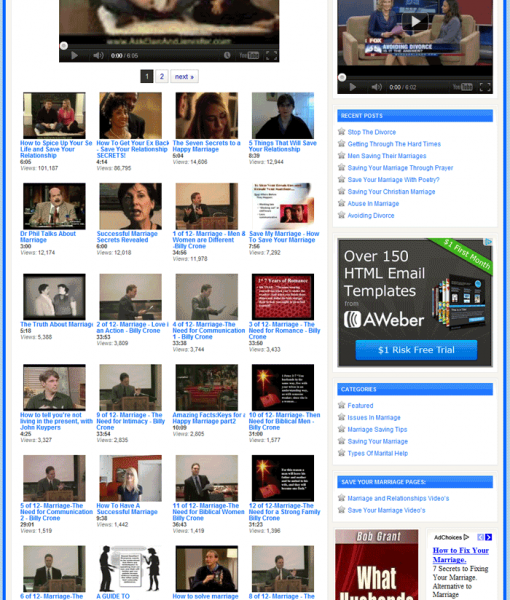Play the main video player
The width and height of the screenshot is (510, 600).
(74, 55)
